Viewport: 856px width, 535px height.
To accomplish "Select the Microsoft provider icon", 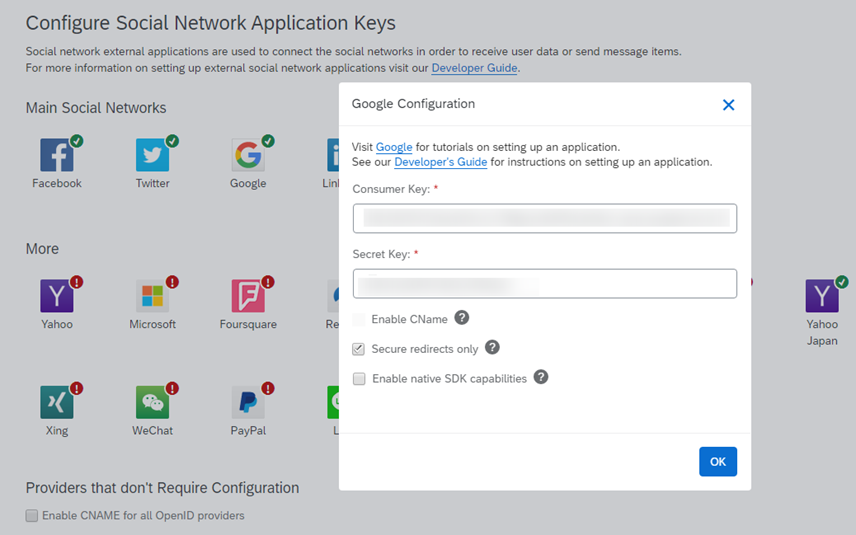I will pos(152,296).
